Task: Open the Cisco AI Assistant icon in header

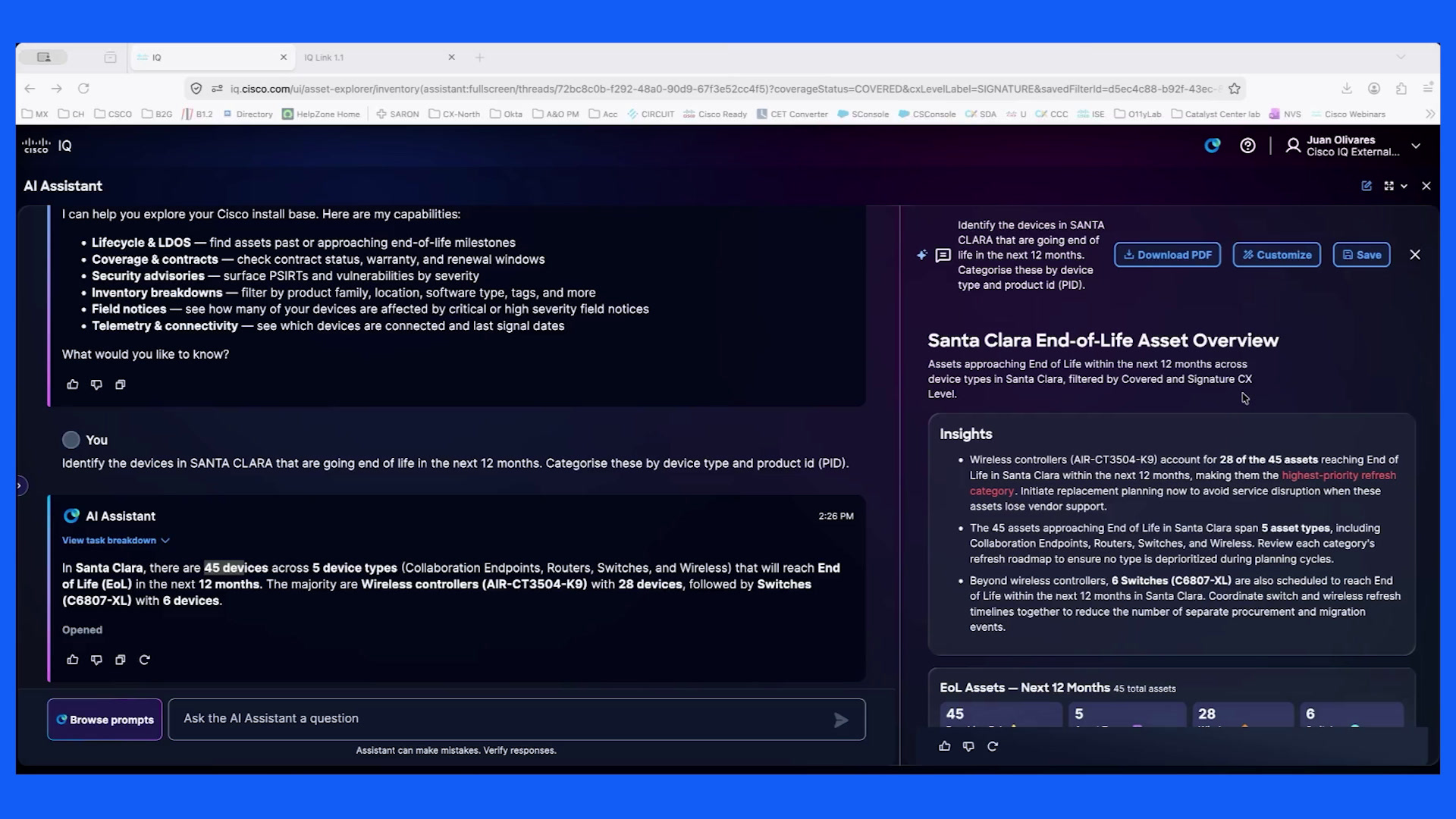Action: pyautogui.click(x=1213, y=146)
